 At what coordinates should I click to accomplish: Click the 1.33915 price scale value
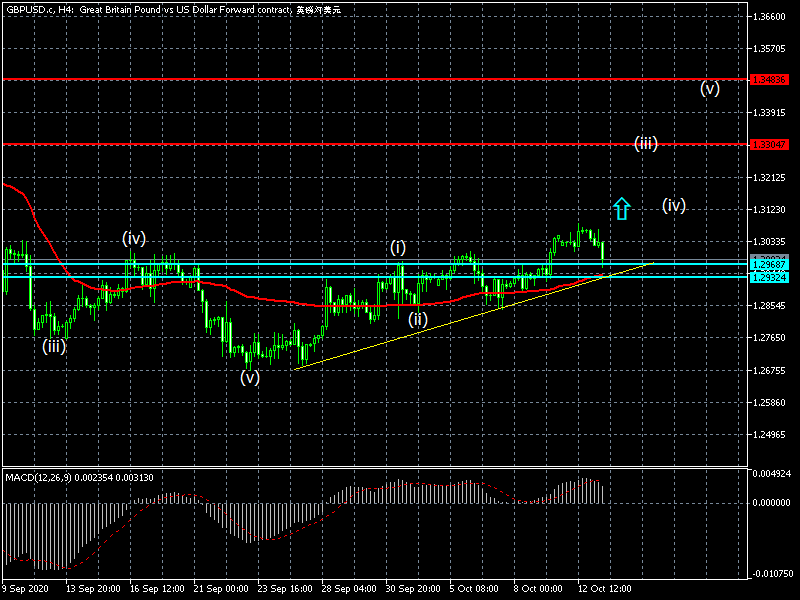pyautogui.click(x=769, y=113)
